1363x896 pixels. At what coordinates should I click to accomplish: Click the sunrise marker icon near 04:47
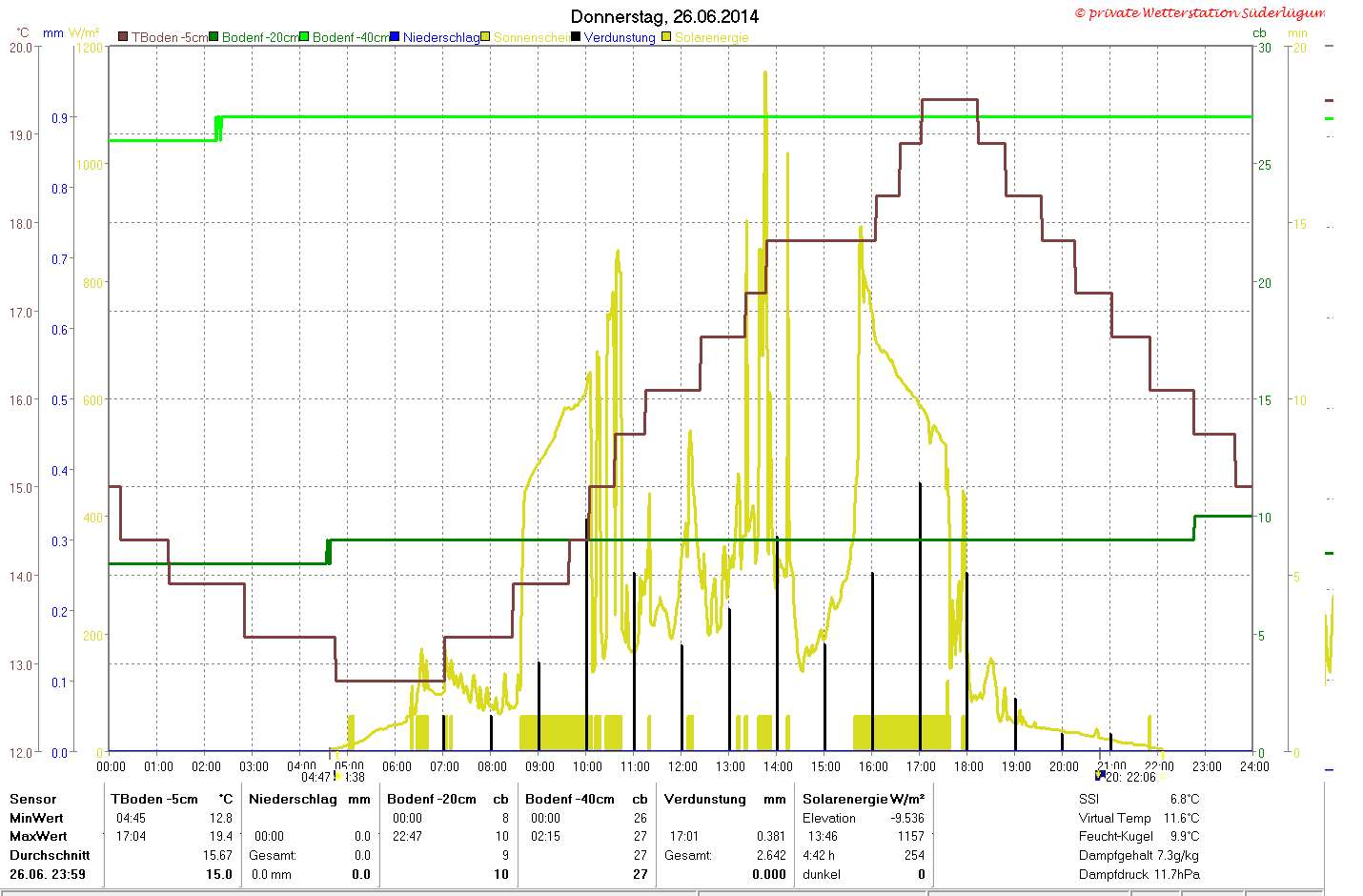point(337,776)
